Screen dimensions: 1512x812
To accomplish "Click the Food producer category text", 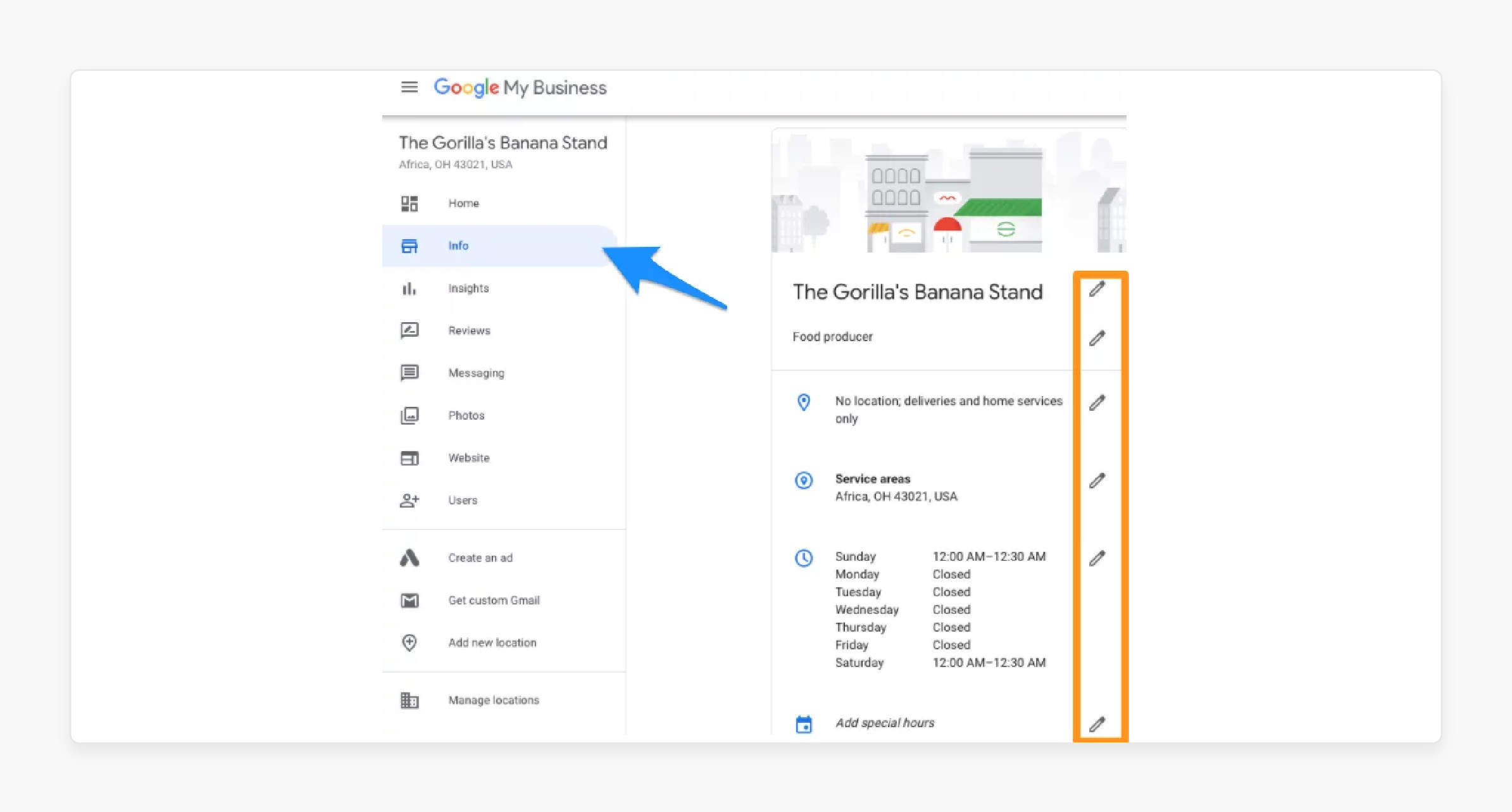I will (x=833, y=337).
